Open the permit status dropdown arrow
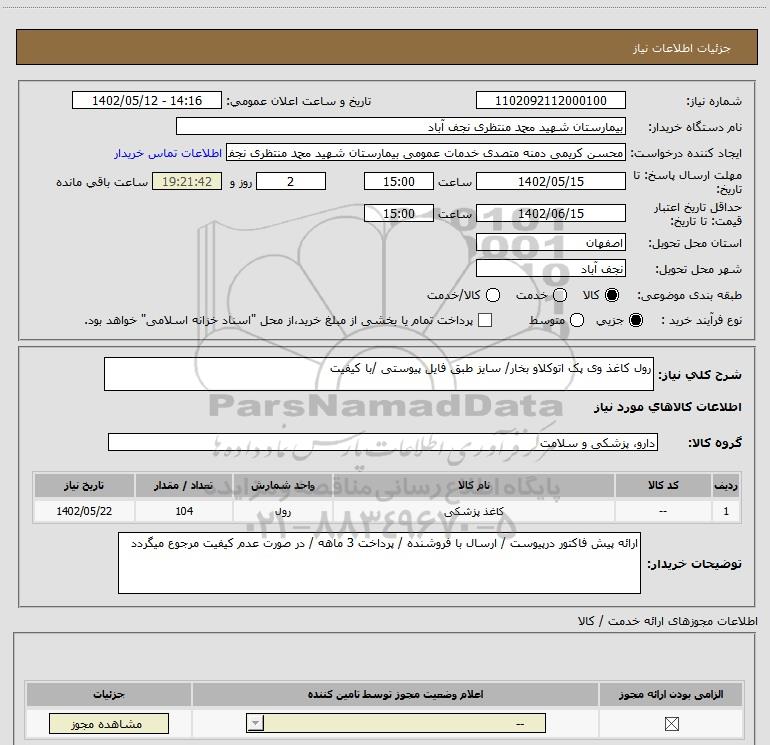 click(x=255, y=723)
